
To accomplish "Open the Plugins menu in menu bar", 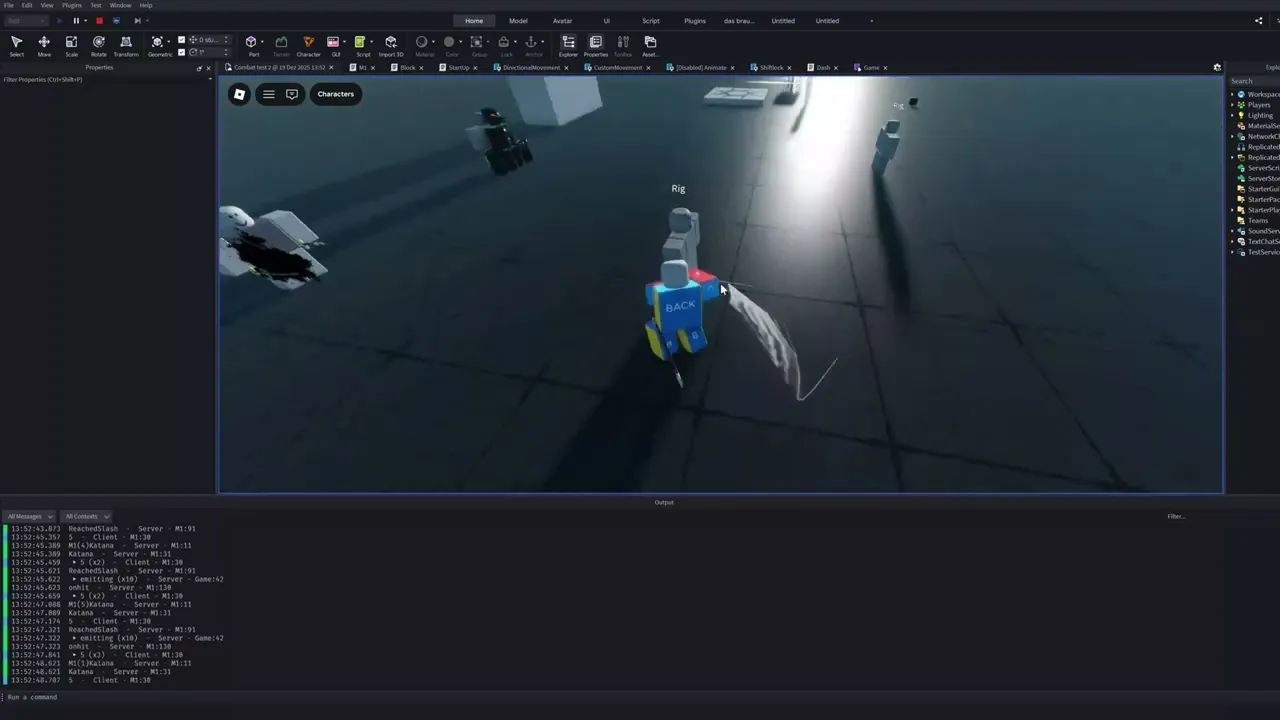I will 72,5.
